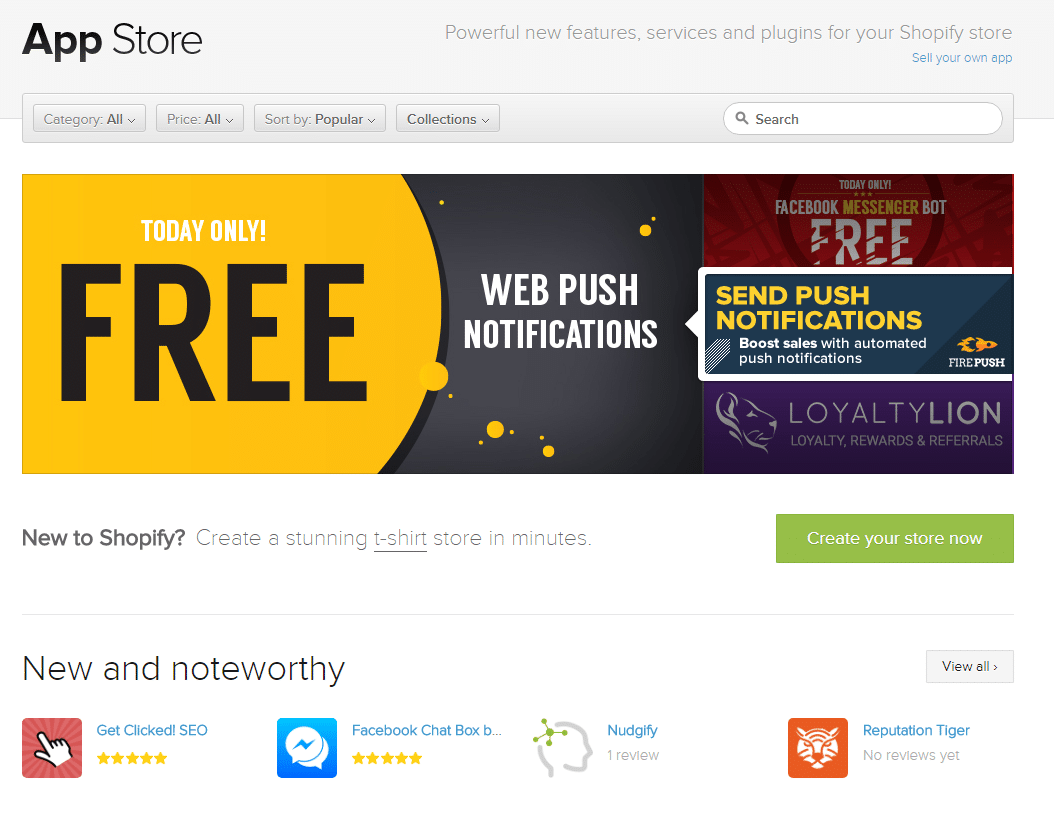
Task: Open the Facebook Chat Box messenger icon
Action: click(x=307, y=747)
